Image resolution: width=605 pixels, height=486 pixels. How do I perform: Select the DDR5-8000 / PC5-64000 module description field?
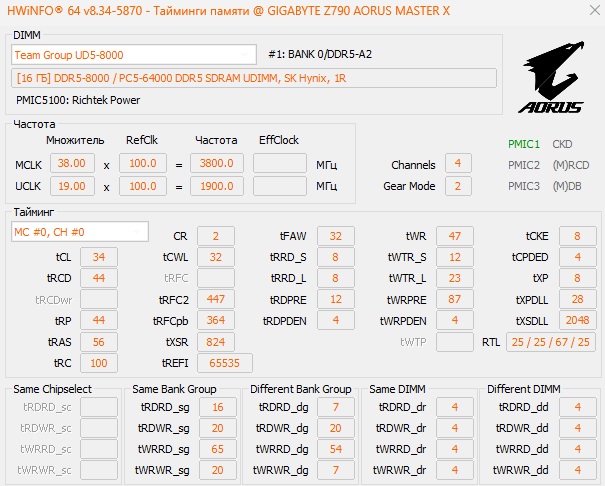pos(253,78)
